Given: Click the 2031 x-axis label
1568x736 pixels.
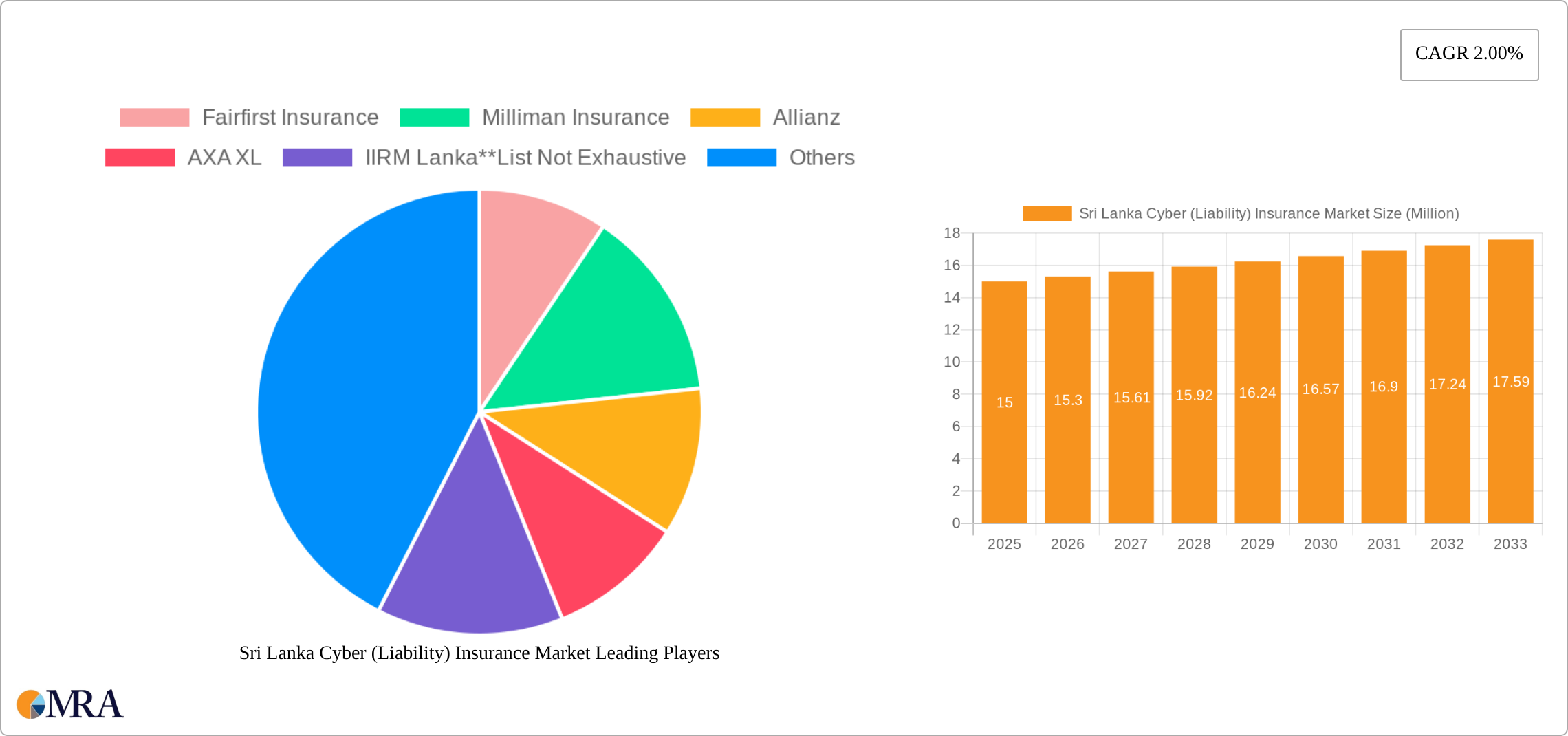Looking at the screenshot, I should pos(1384,544).
